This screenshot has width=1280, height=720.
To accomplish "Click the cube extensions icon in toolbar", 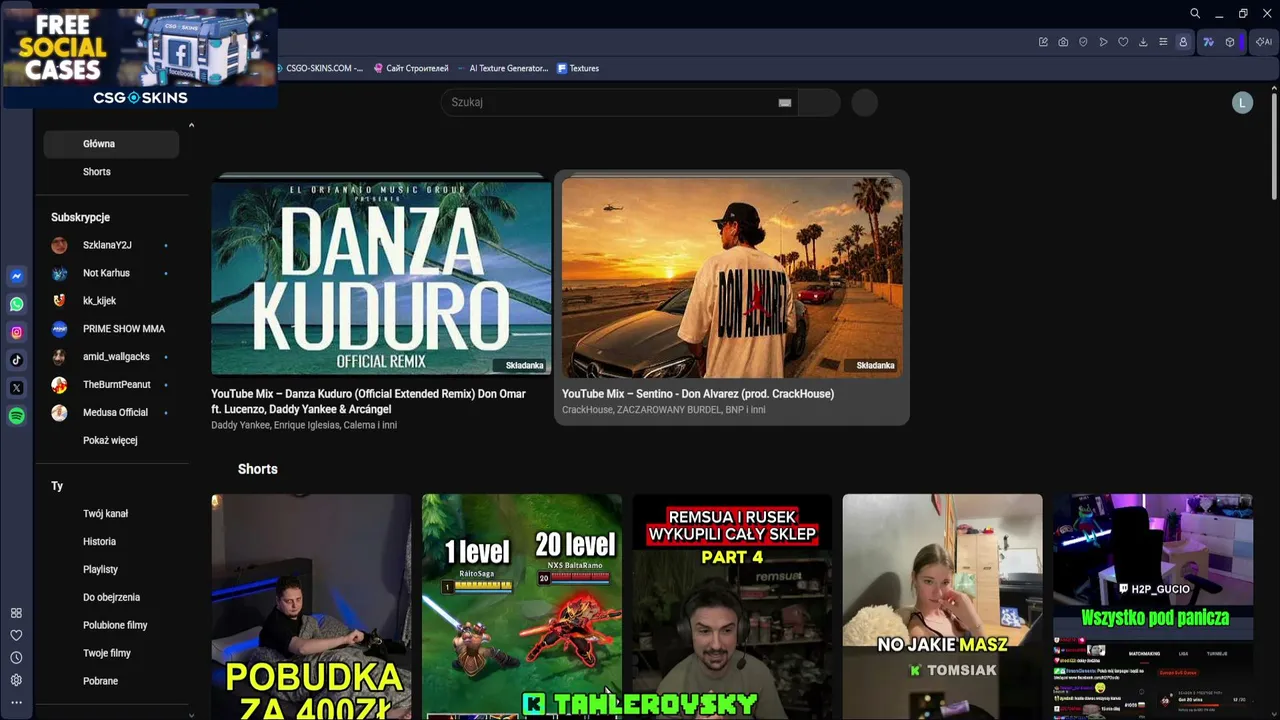I will pyautogui.click(x=1230, y=42).
